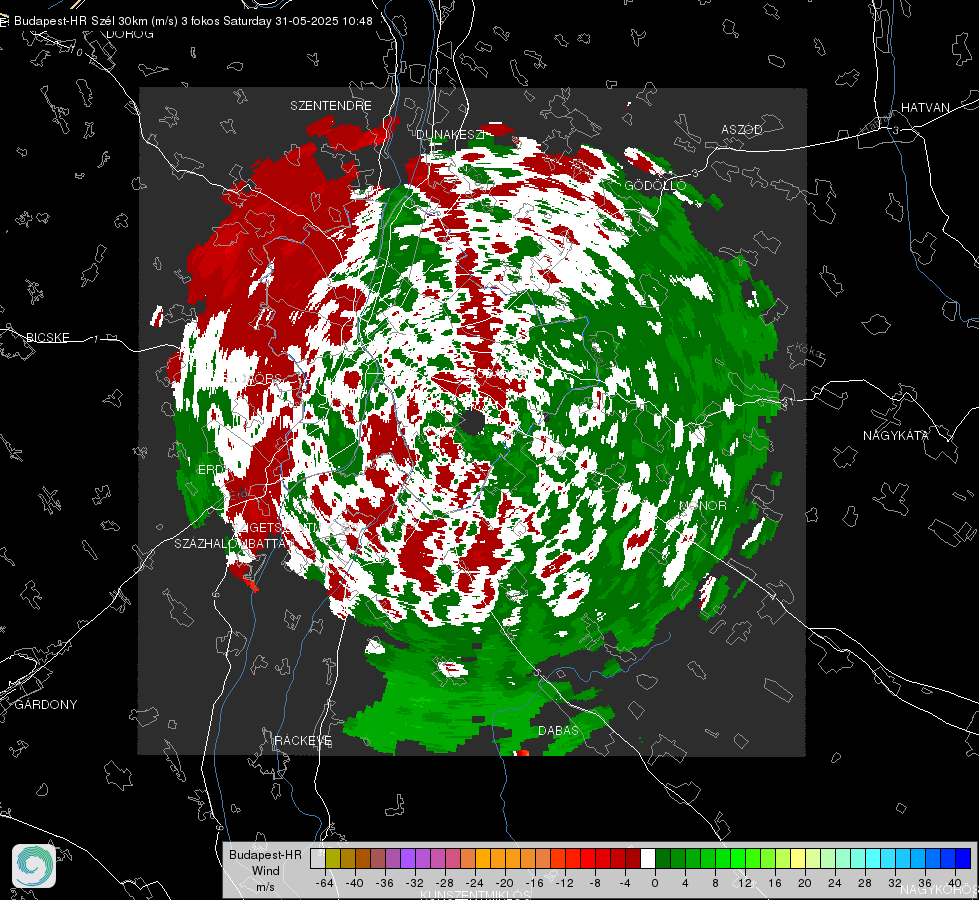Click the DUNAKESZI city label
979x900 pixels.
(450, 134)
